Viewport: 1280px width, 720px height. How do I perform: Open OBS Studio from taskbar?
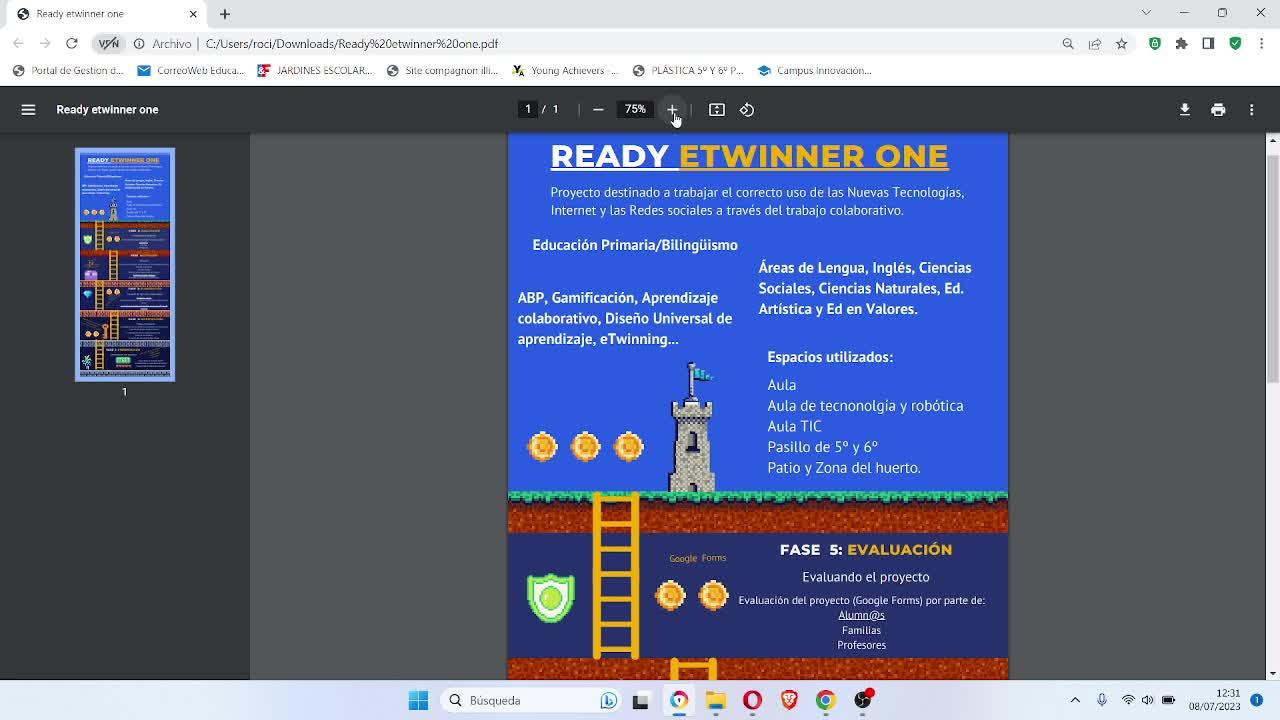(x=863, y=700)
